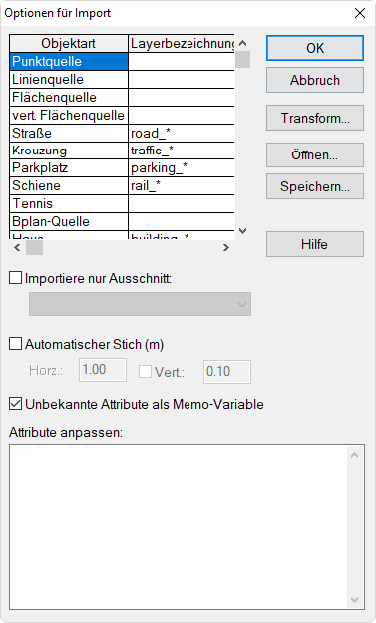This screenshot has height=623, width=376.
Task: Click the table's vertical scrollbar thumb
Action: 242,60
